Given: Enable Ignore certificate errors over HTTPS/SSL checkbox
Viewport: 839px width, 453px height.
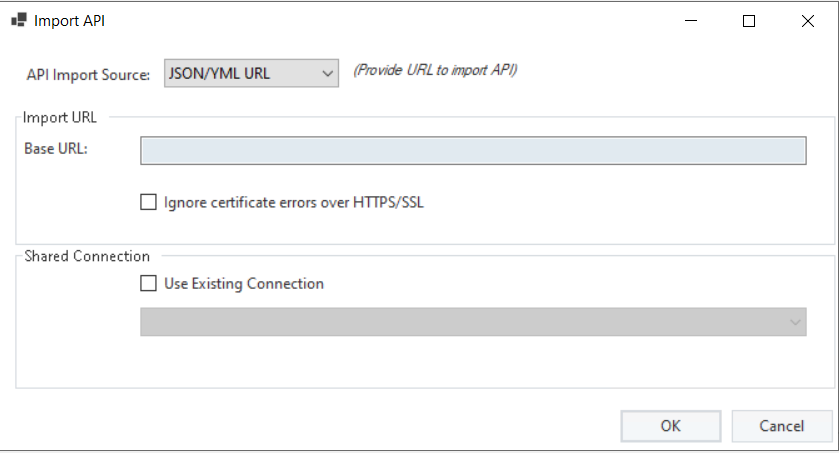Looking at the screenshot, I should pyautogui.click(x=149, y=202).
